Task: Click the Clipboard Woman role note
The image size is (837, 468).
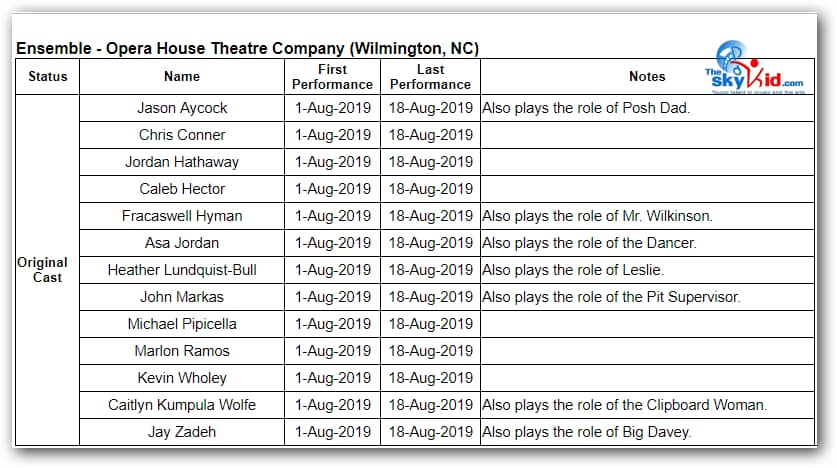Action: point(624,405)
